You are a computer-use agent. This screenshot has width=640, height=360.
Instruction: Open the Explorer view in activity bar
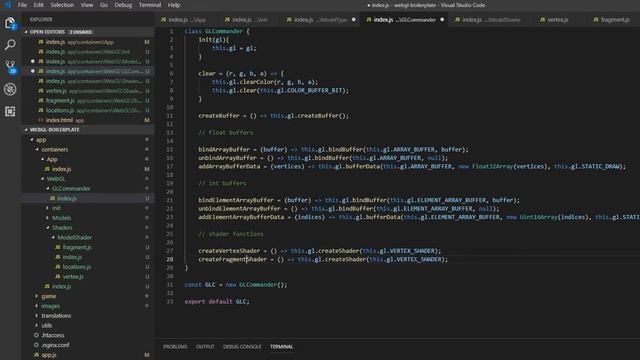click(x=10, y=23)
